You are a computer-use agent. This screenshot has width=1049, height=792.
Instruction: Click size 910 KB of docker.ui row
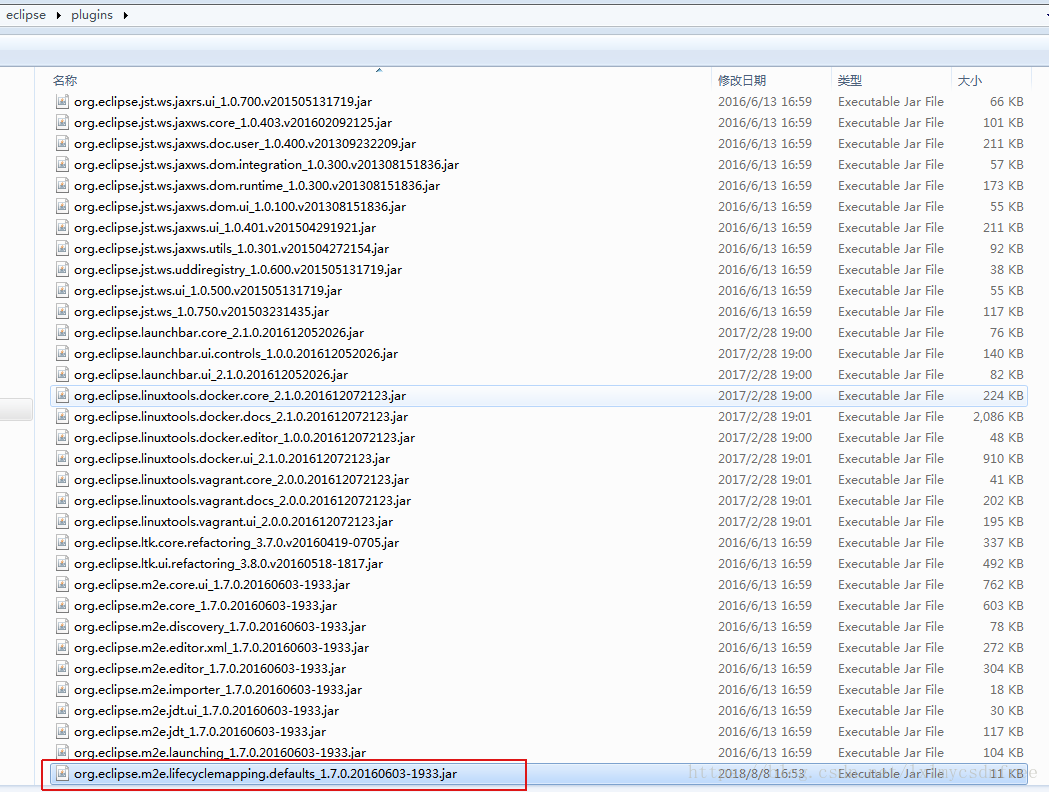click(x=1004, y=459)
